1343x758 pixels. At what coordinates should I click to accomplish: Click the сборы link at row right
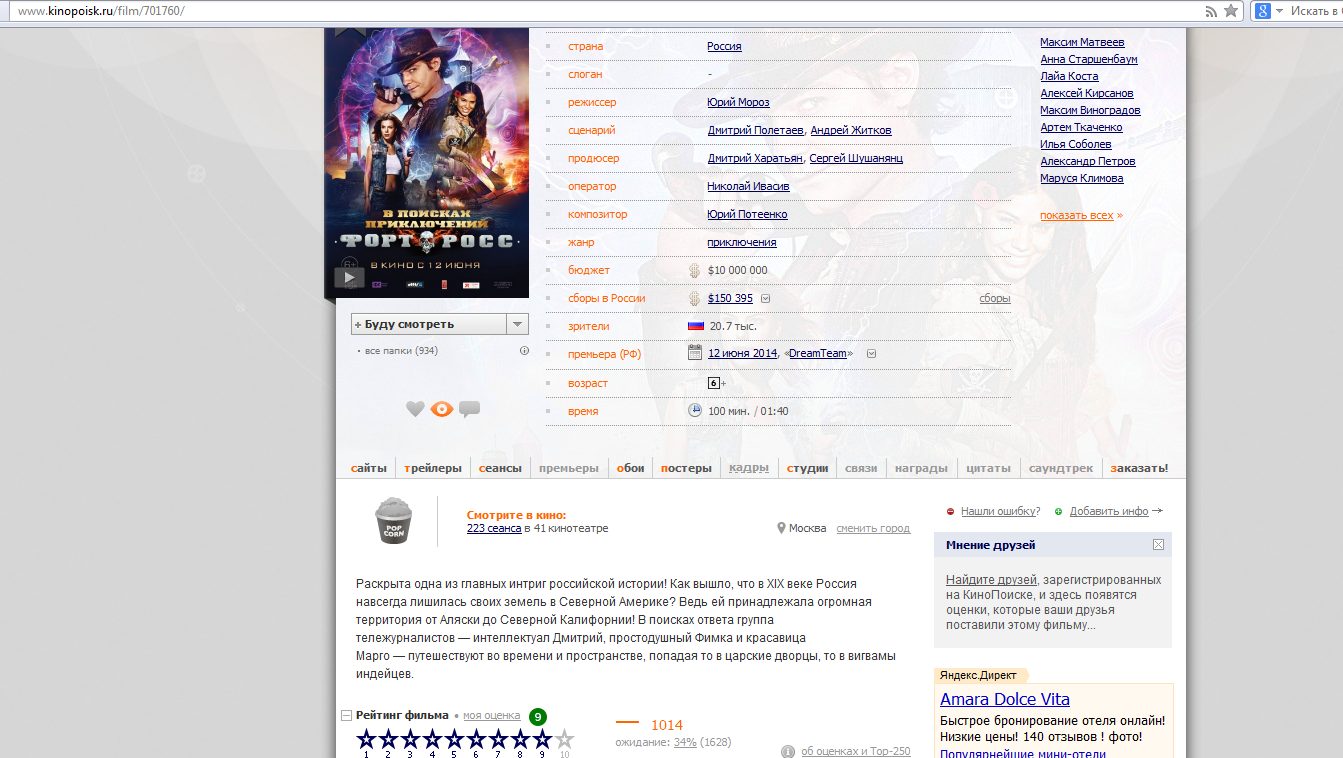click(995, 298)
